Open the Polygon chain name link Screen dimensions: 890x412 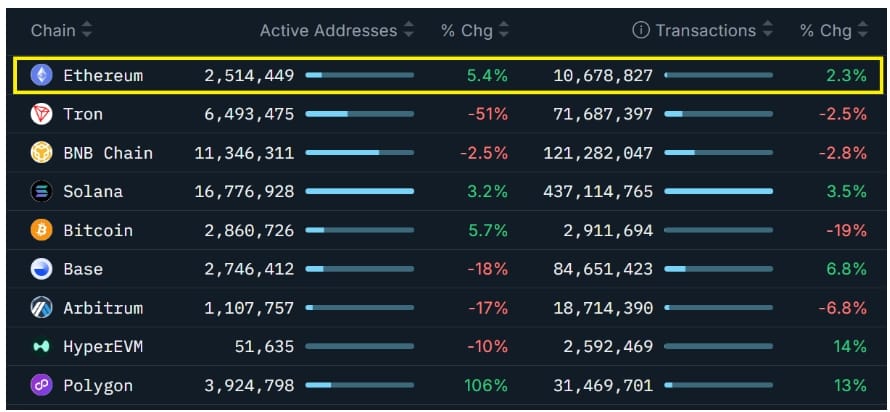98,385
